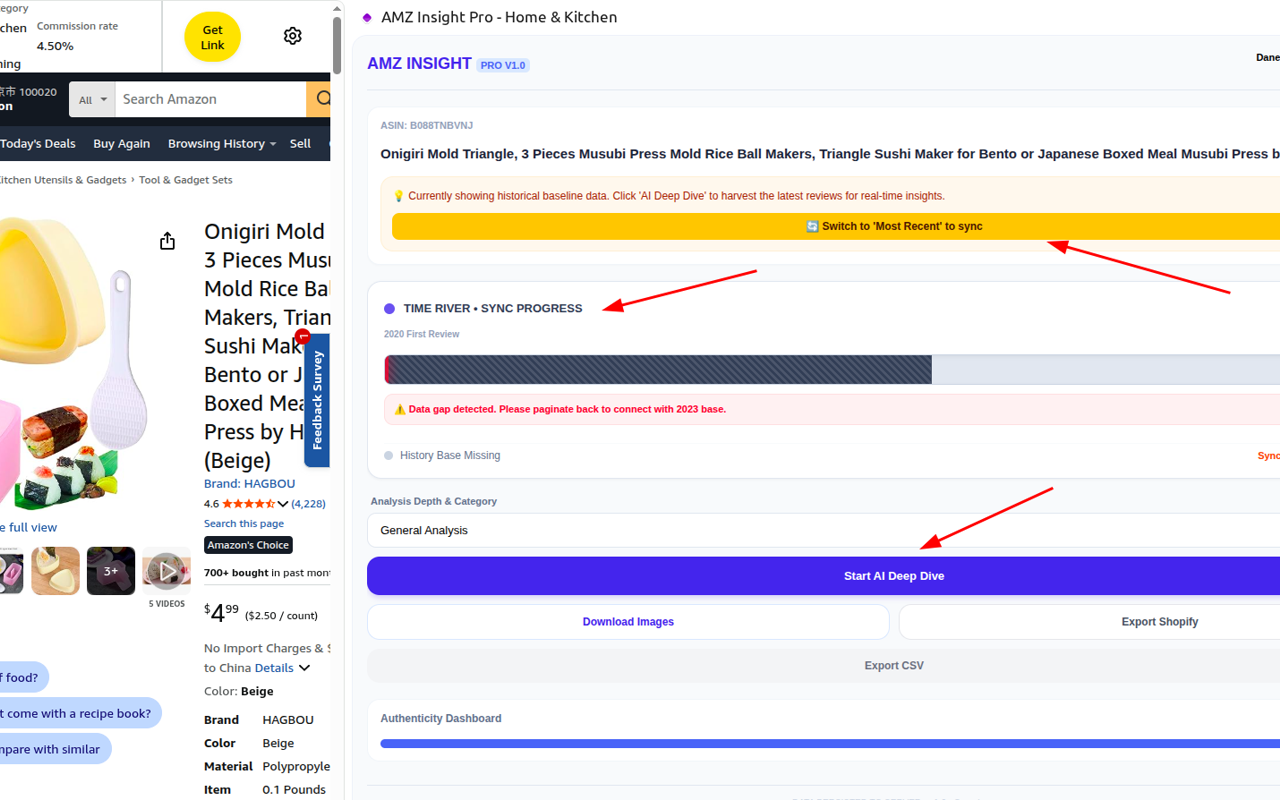1280x800 pixels.
Task: Open the import charges Details link
Action: tap(274, 668)
